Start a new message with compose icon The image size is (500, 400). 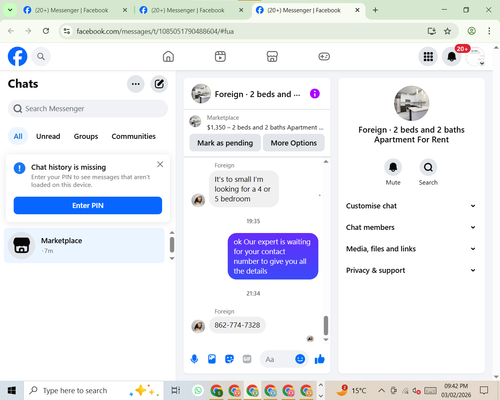point(159,84)
